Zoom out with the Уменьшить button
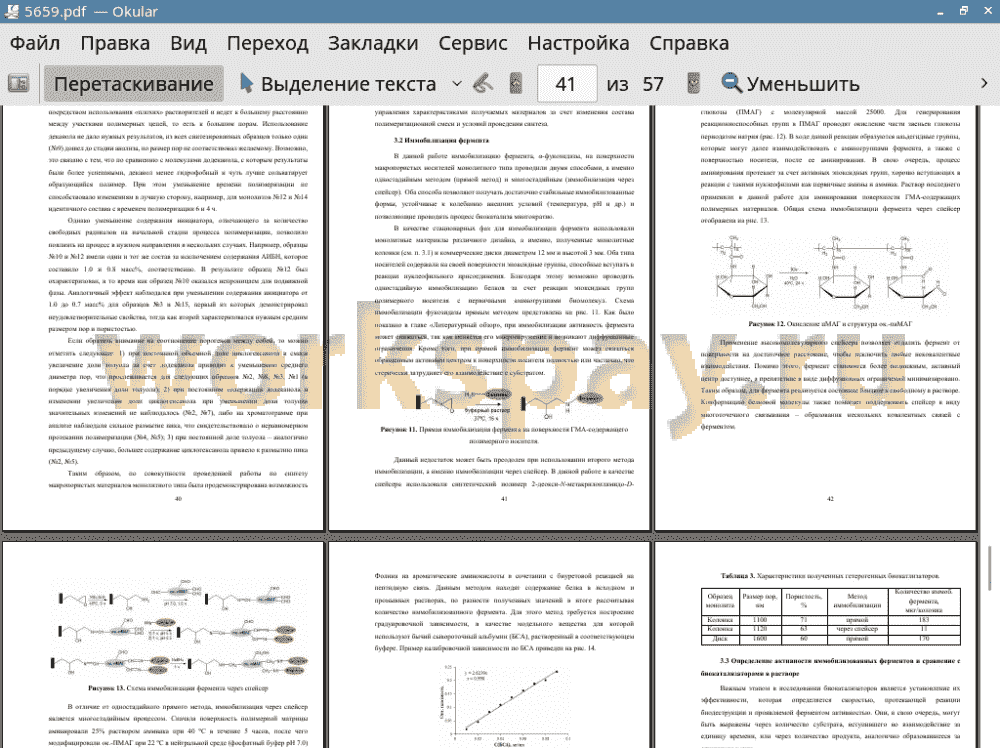 click(790, 84)
